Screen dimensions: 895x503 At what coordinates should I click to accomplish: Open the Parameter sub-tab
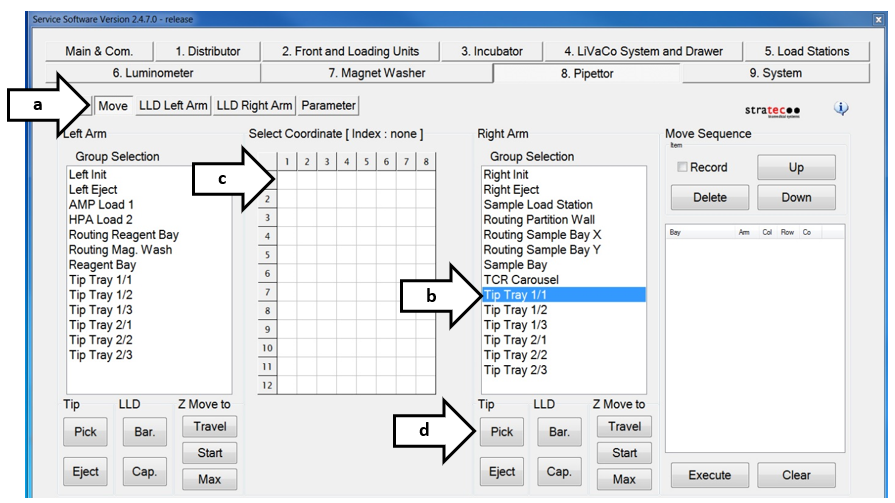328,106
